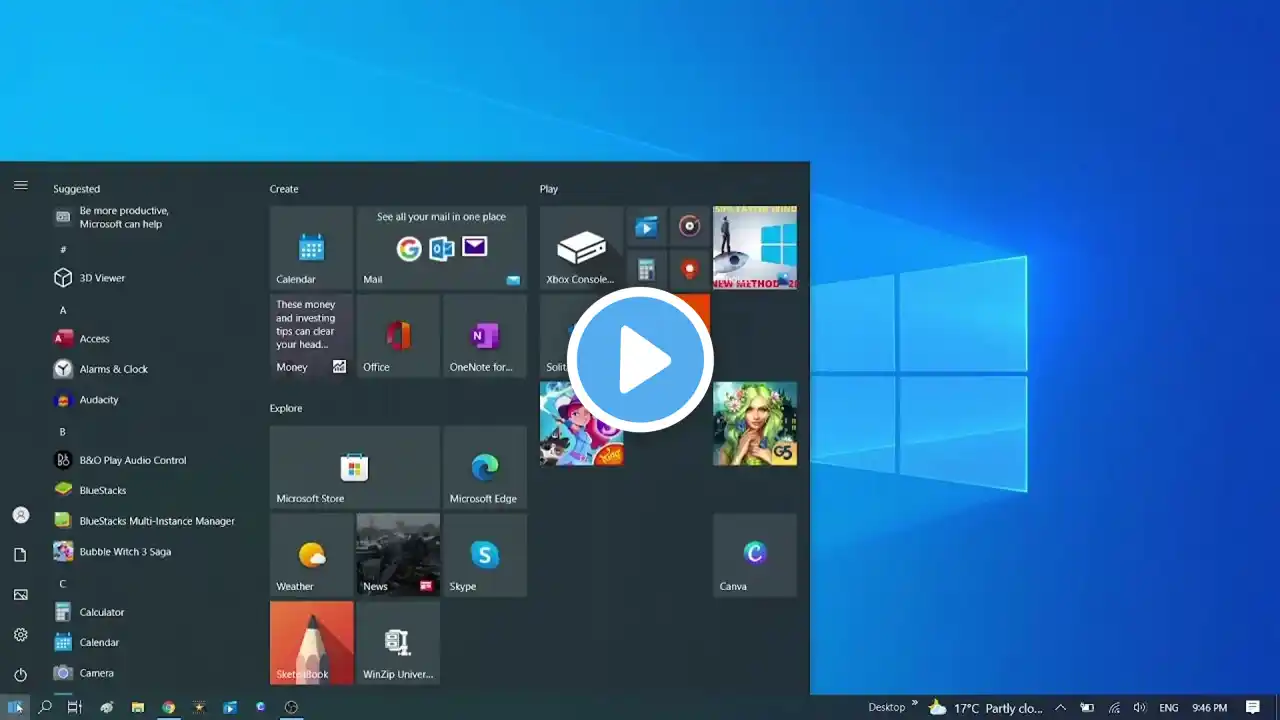Viewport: 1280px width, 720px height.
Task: Open the weather widget showing 17°C
Action: coord(986,708)
